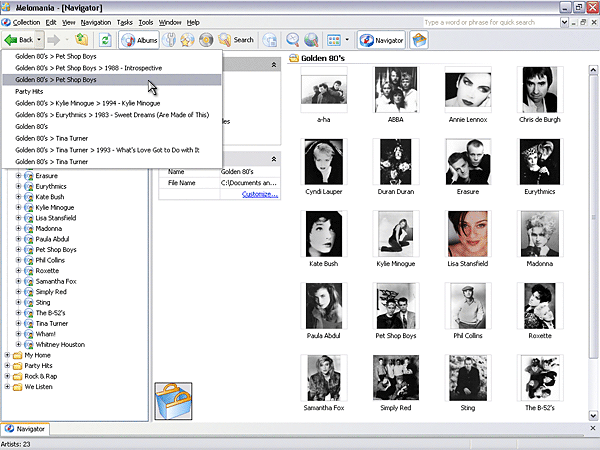This screenshot has height=450, width=600.
Task: Collapse the upper info panel chevron
Action: click(274, 65)
